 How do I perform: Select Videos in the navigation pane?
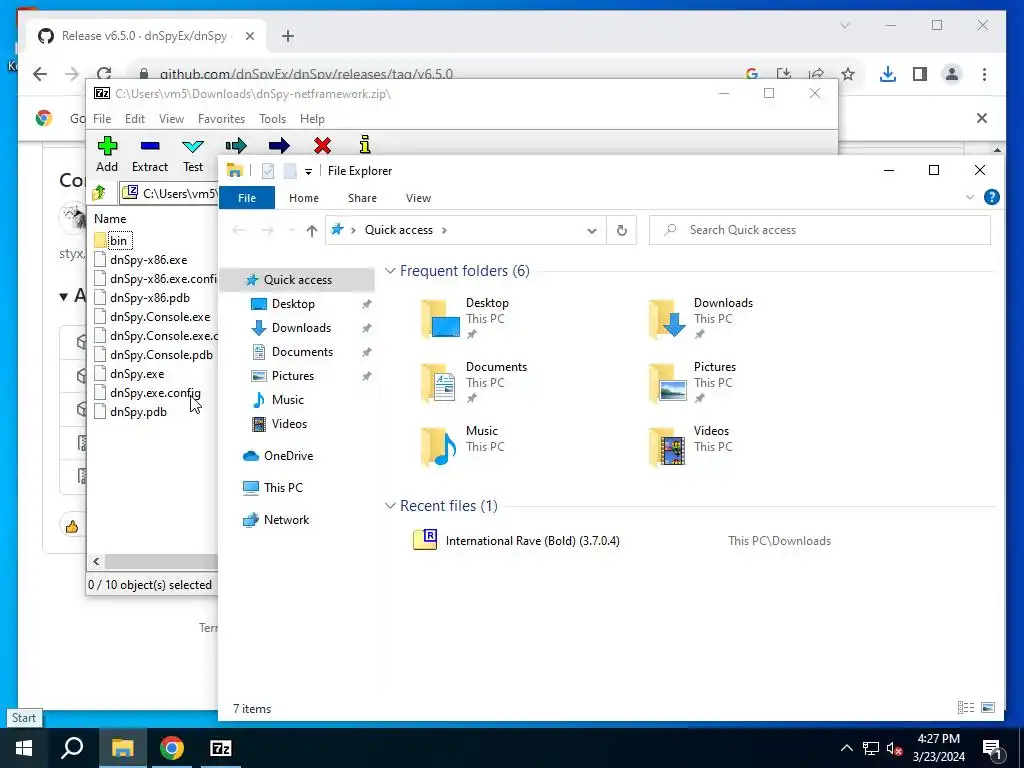(x=289, y=424)
